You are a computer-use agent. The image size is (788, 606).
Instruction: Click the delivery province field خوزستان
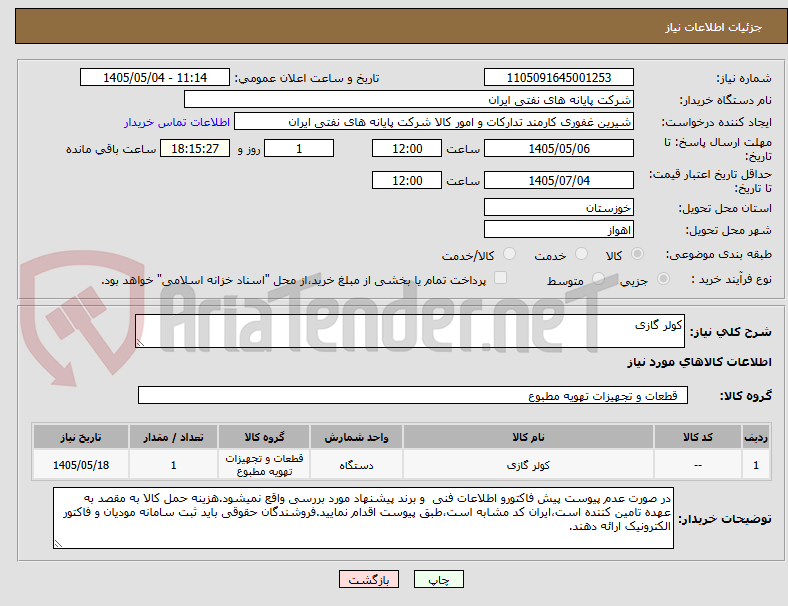point(559,208)
